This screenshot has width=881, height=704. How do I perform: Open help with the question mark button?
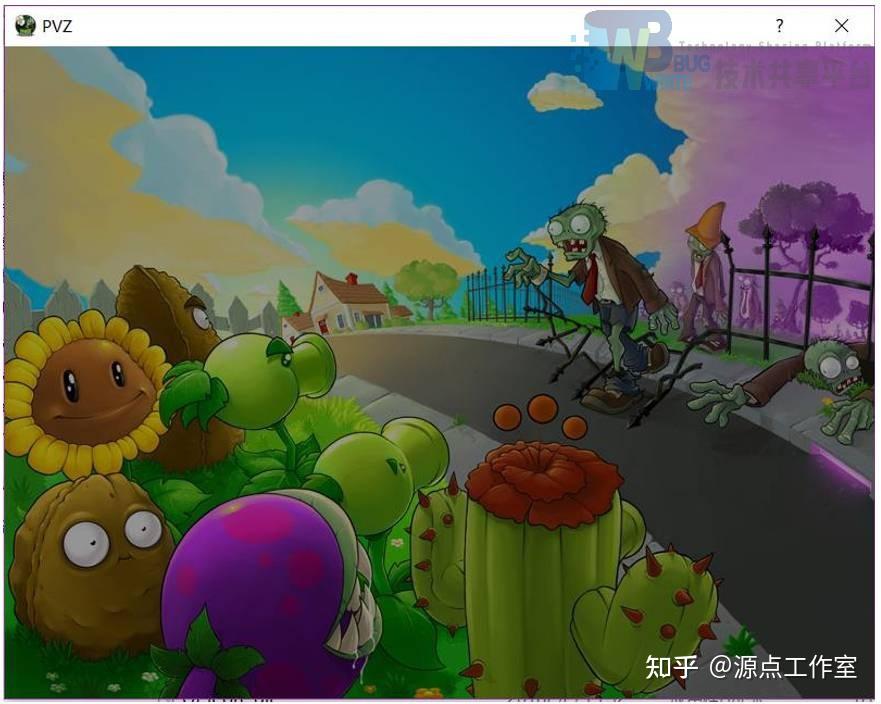click(x=779, y=25)
